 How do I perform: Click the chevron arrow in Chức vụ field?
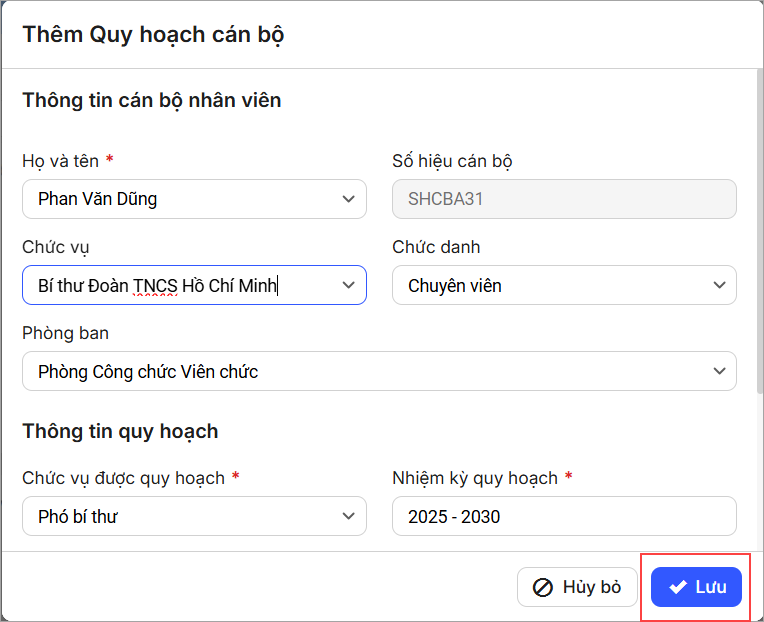pyautogui.click(x=348, y=285)
